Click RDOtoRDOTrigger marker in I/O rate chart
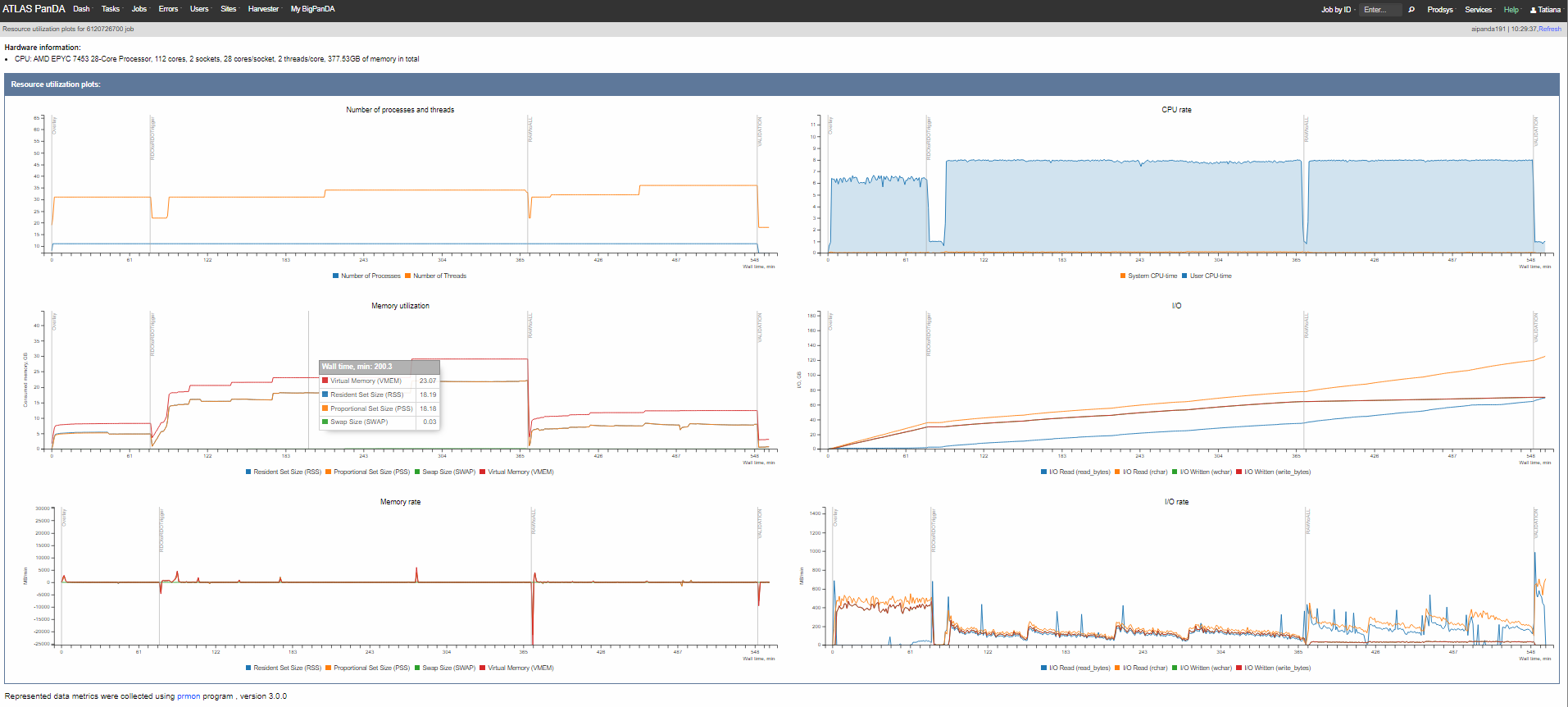This screenshot has width=1568, height=707. coord(934,530)
